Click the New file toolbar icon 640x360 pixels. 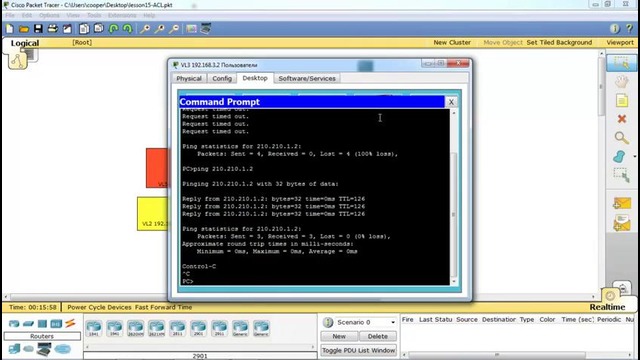pos(10,29)
